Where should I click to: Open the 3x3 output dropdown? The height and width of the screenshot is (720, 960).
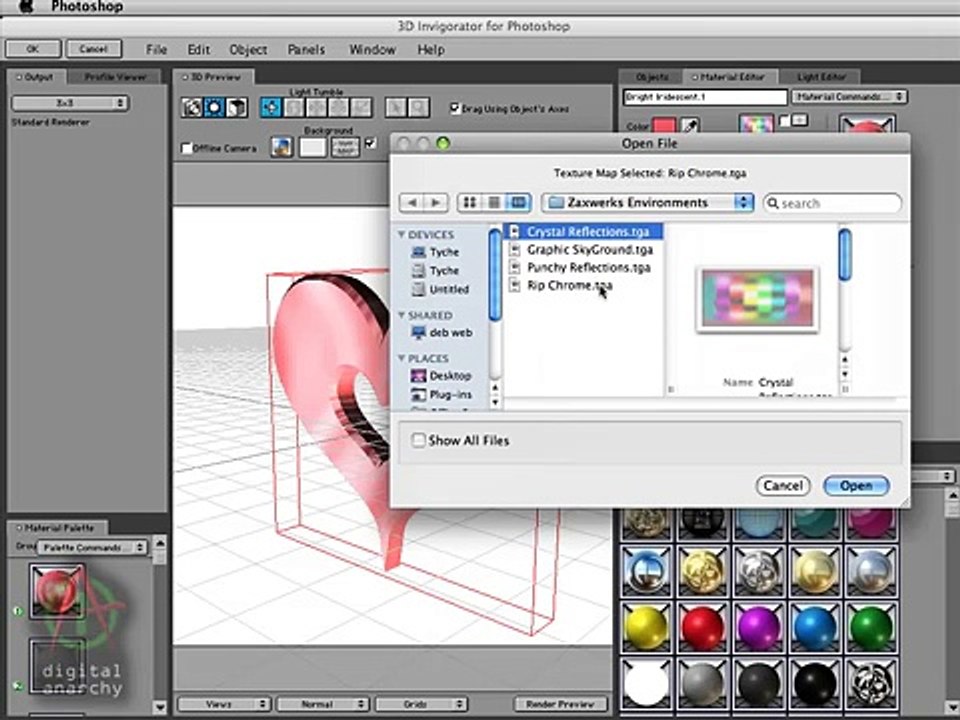[70, 103]
